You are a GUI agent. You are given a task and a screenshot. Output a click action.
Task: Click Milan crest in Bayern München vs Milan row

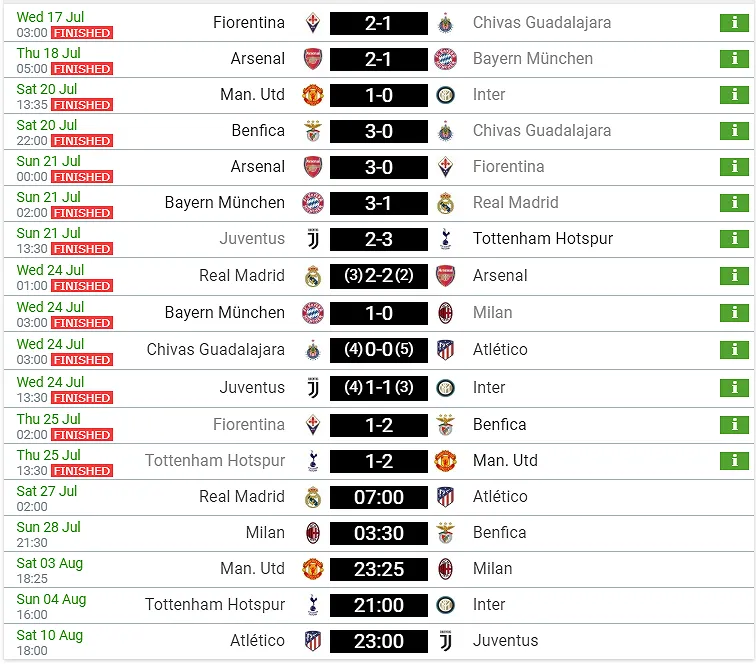click(446, 313)
